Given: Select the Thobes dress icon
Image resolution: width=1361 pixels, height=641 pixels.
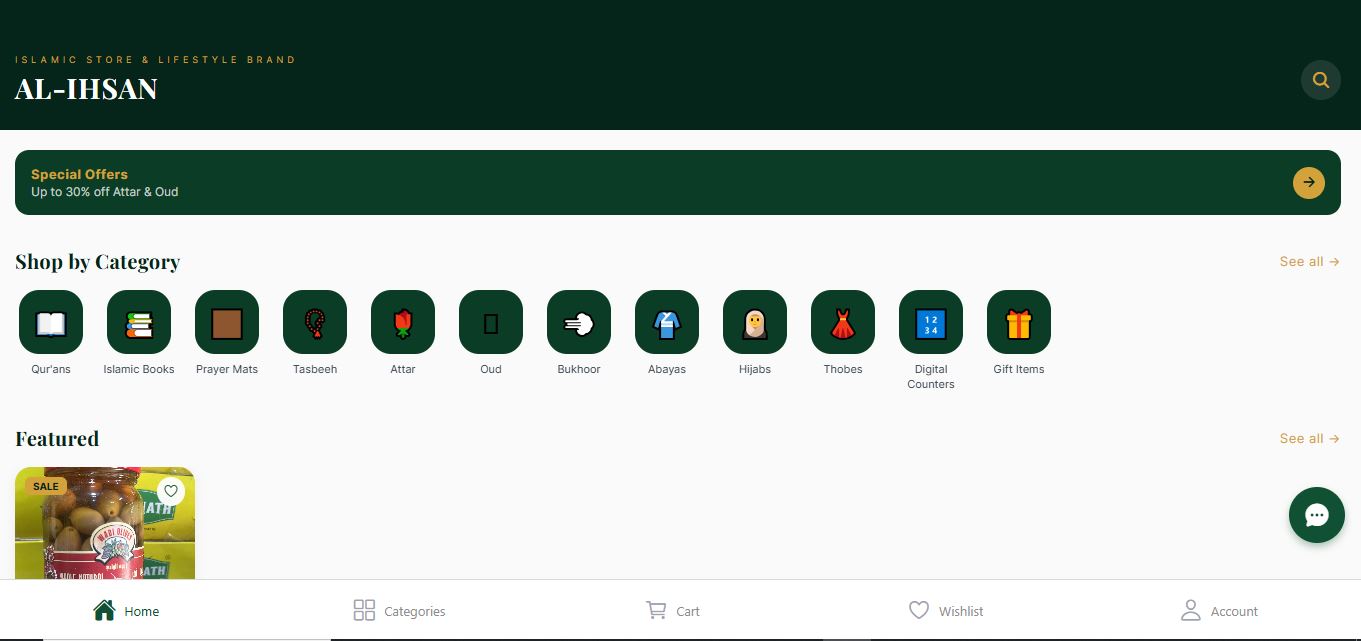Looking at the screenshot, I should (843, 322).
